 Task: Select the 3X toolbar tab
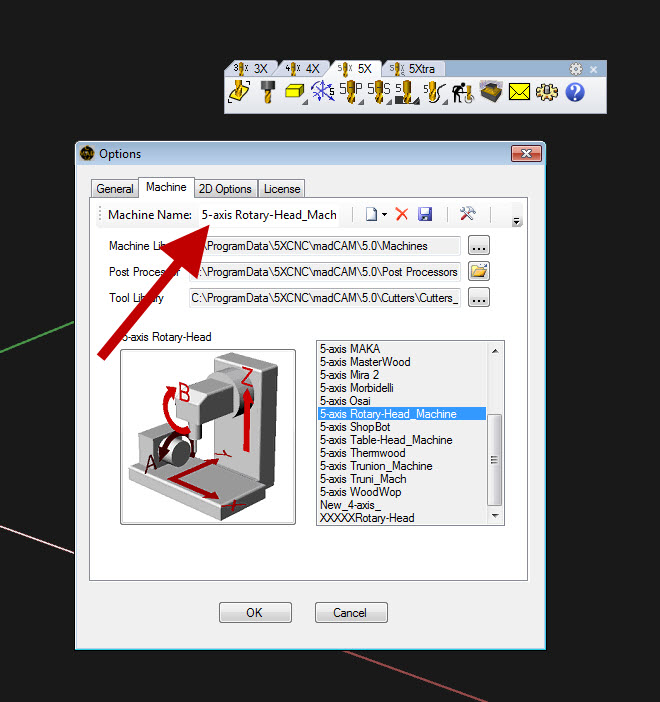tap(252, 69)
